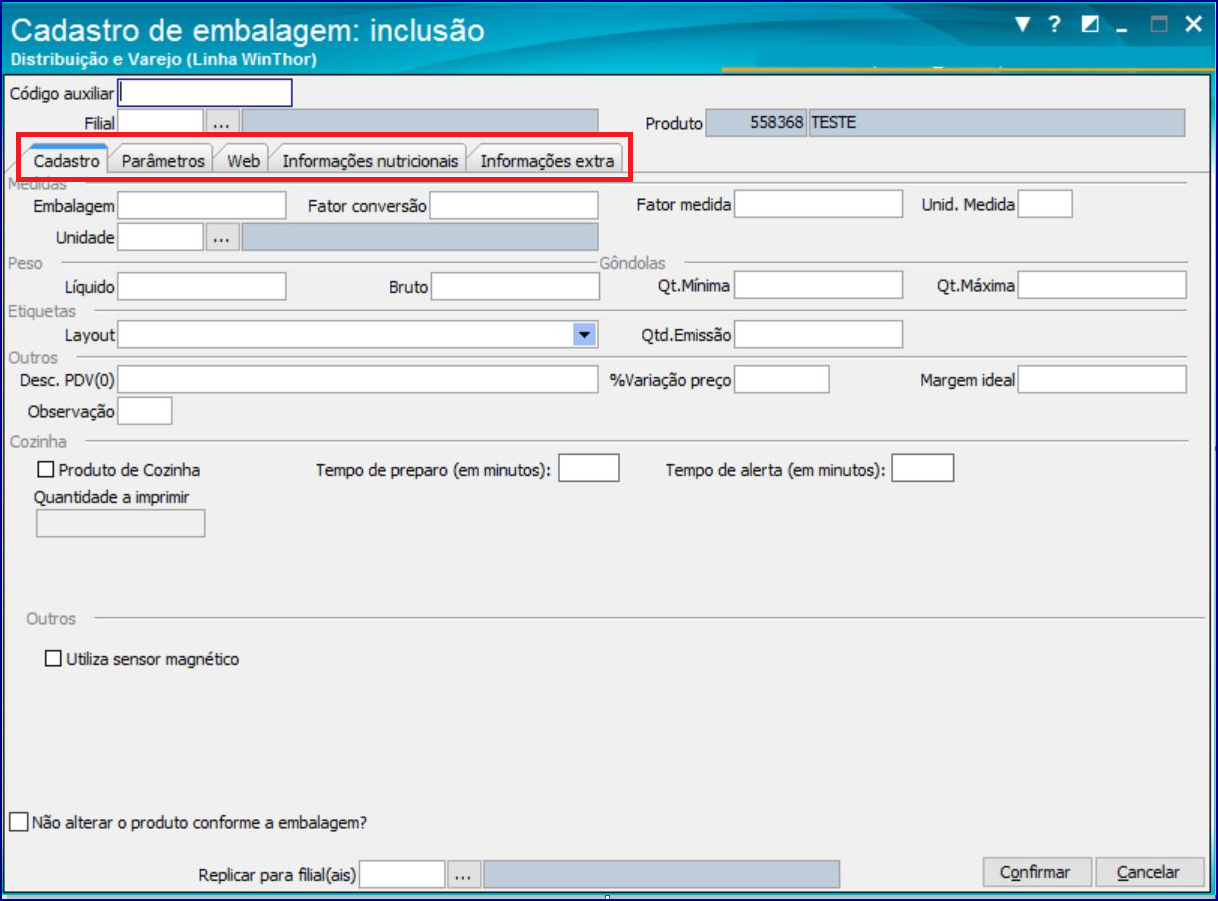Click the Filial code input field

pyautogui.click(x=160, y=123)
